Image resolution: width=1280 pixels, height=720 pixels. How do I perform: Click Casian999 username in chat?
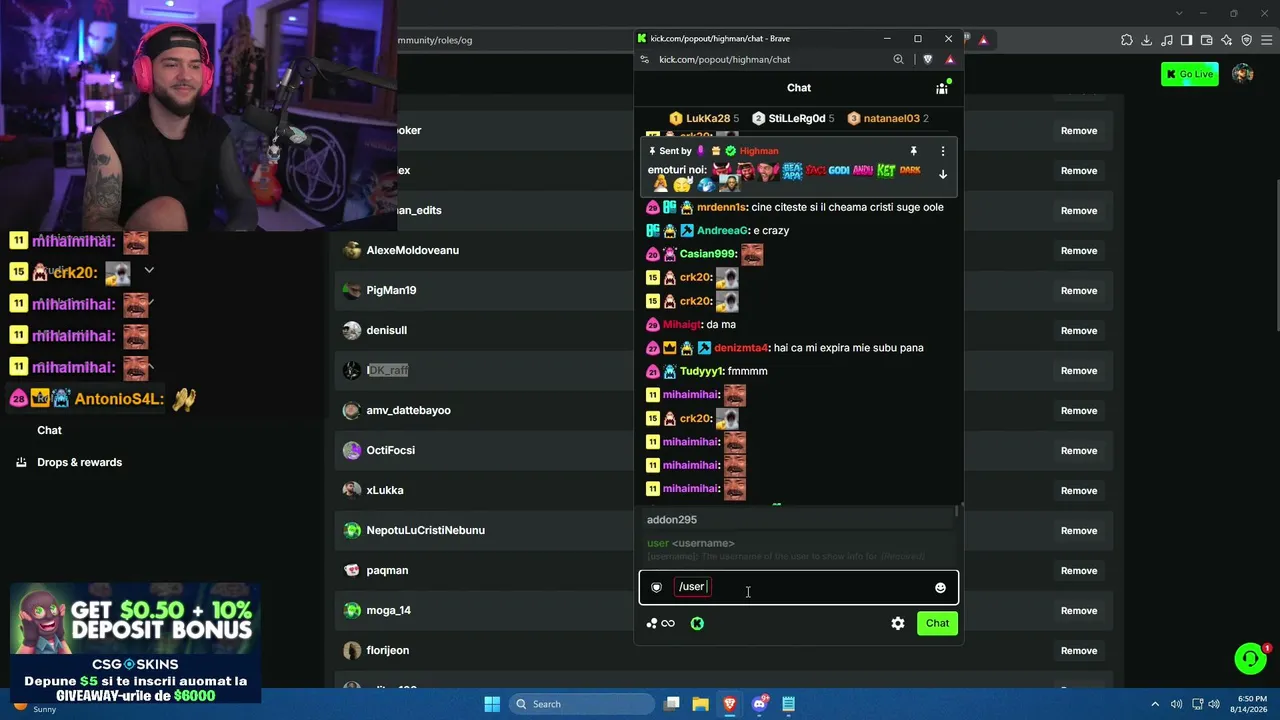point(708,254)
